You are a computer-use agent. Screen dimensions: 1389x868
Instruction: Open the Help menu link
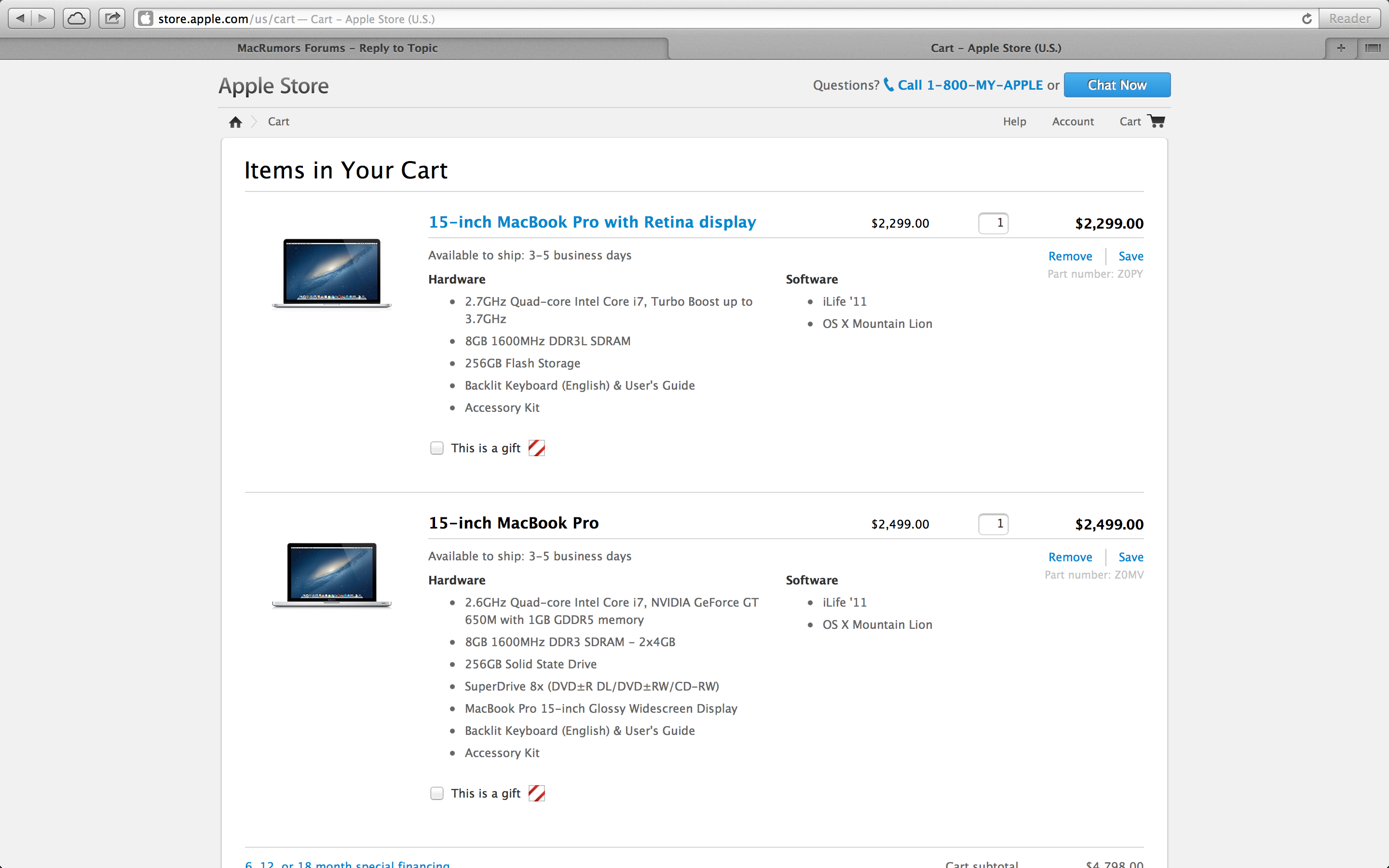(1014, 122)
